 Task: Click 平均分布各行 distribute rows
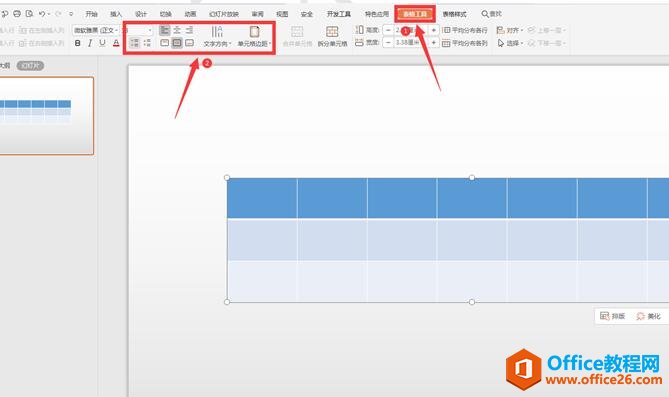tap(465, 30)
